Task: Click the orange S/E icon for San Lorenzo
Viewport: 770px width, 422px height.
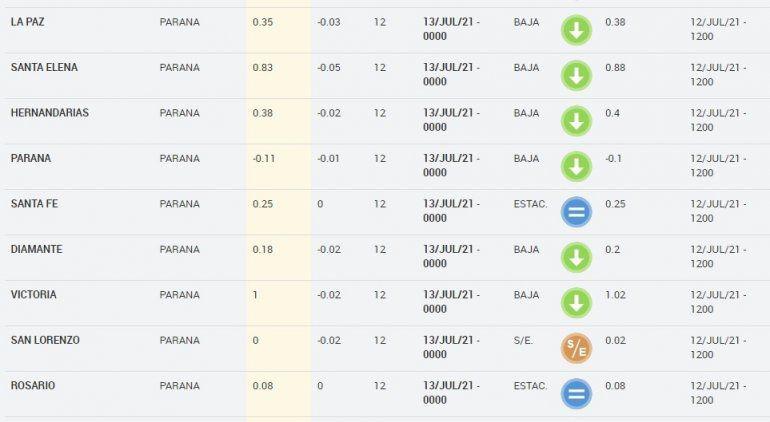Action: (x=576, y=348)
